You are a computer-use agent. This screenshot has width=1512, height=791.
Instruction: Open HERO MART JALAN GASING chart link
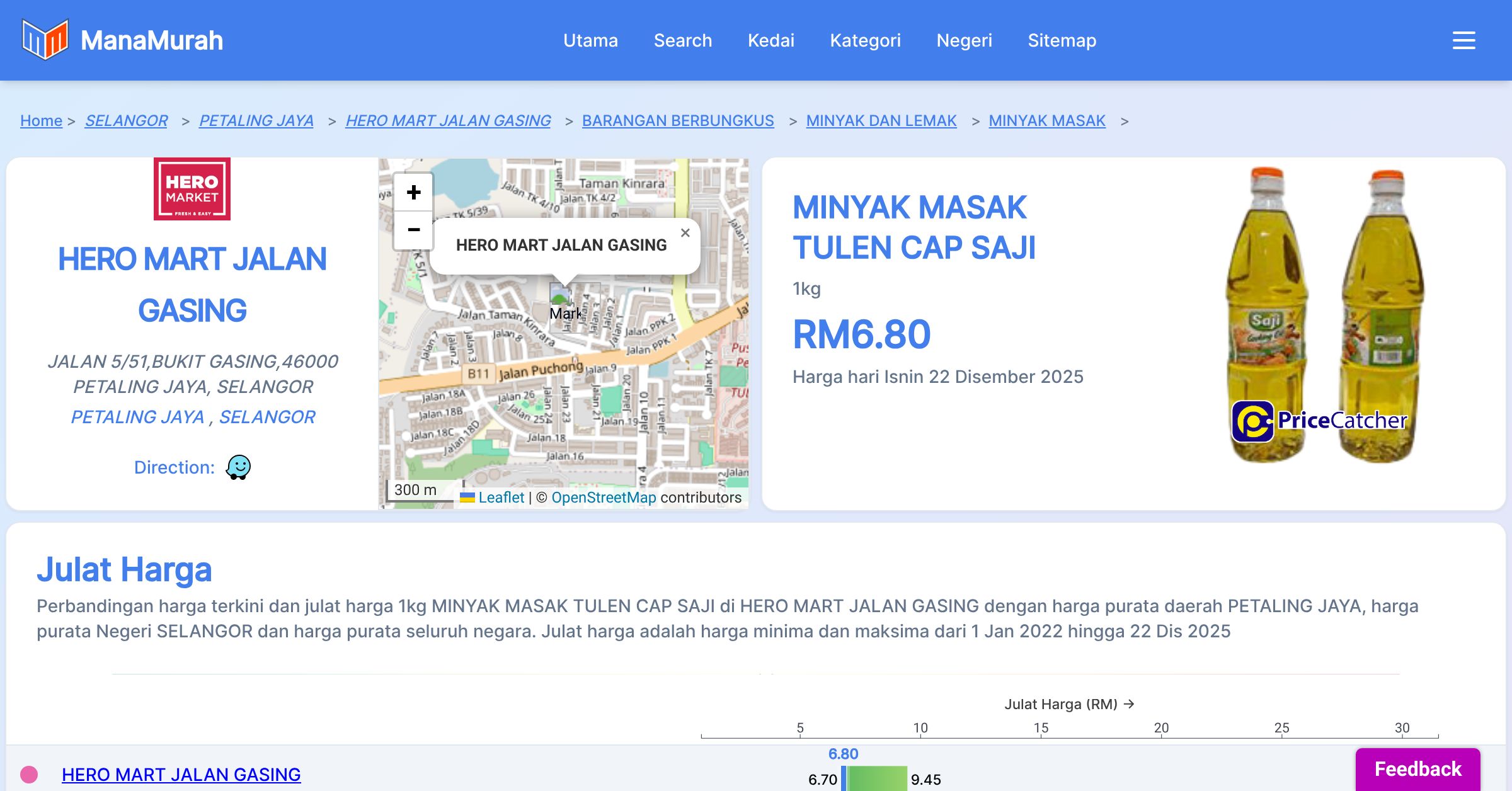[181, 775]
